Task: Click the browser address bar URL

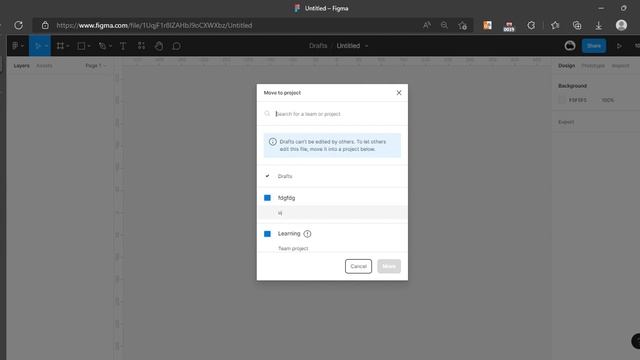Action: click(154, 25)
